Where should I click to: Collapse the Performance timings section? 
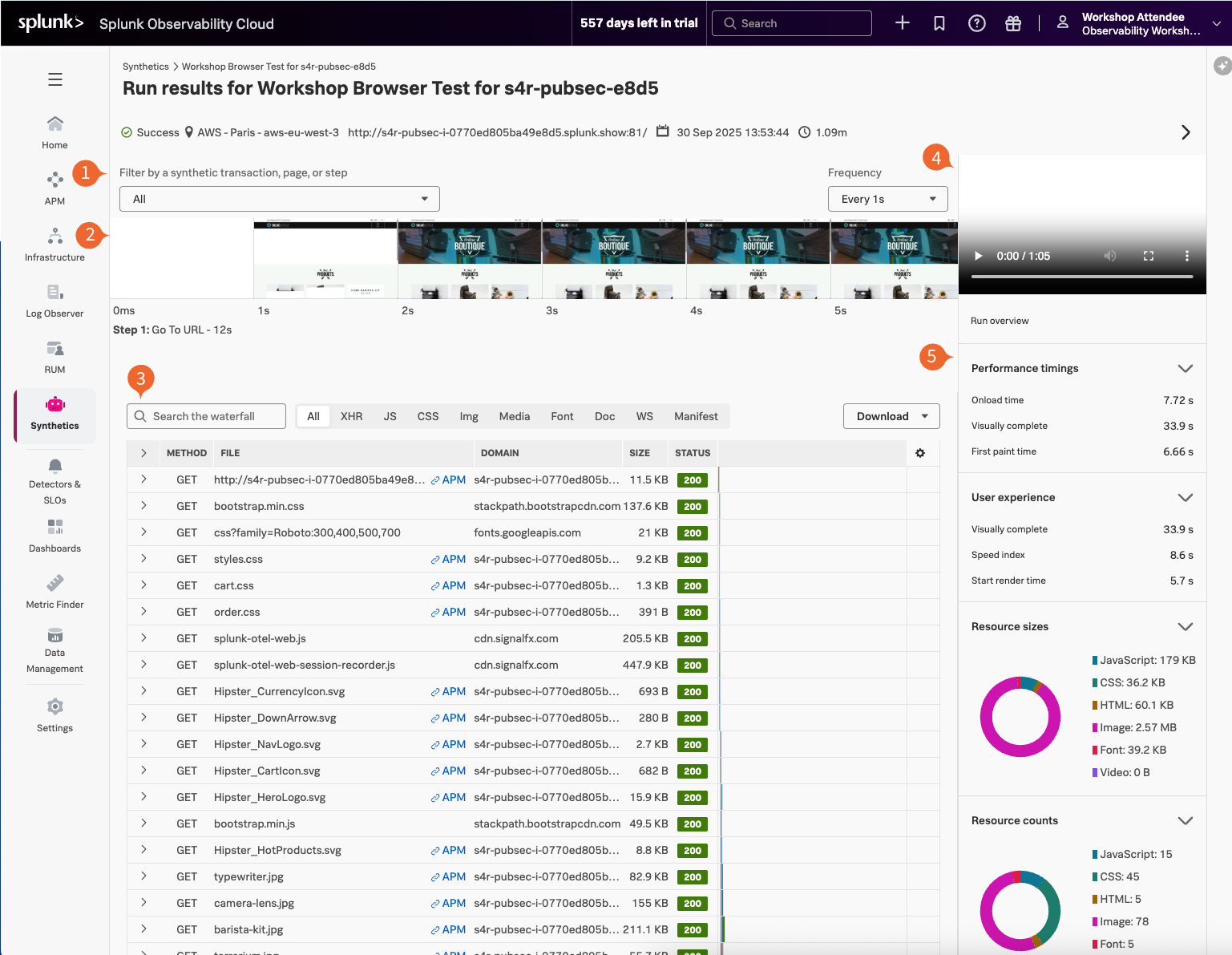(1185, 368)
